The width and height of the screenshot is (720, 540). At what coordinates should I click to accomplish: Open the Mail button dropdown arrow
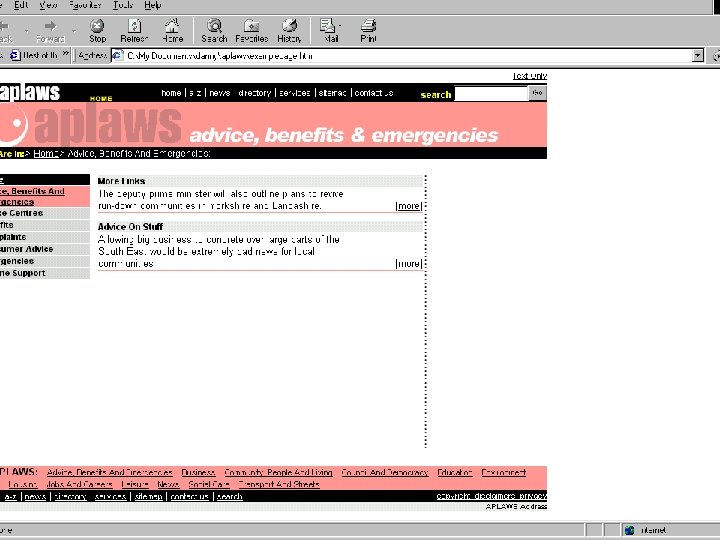coord(340,26)
